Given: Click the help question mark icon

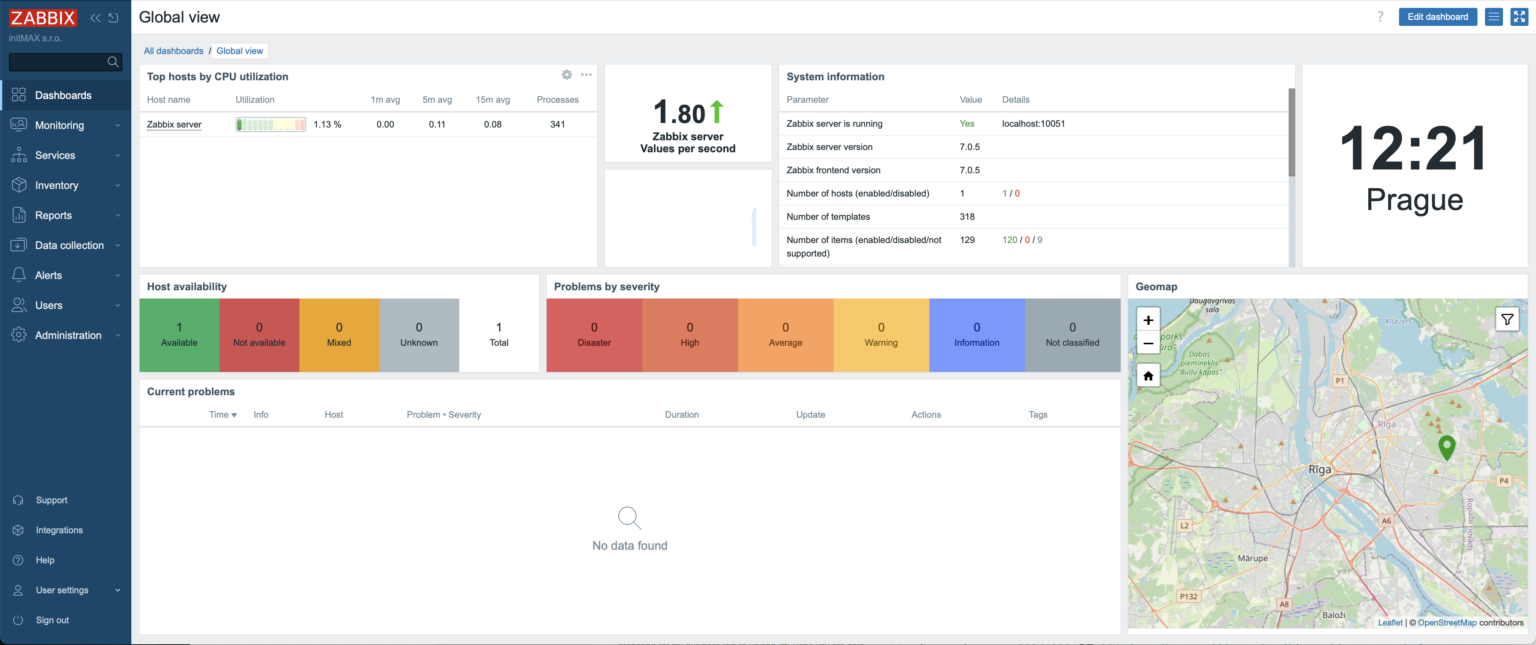Looking at the screenshot, I should 1380,16.
